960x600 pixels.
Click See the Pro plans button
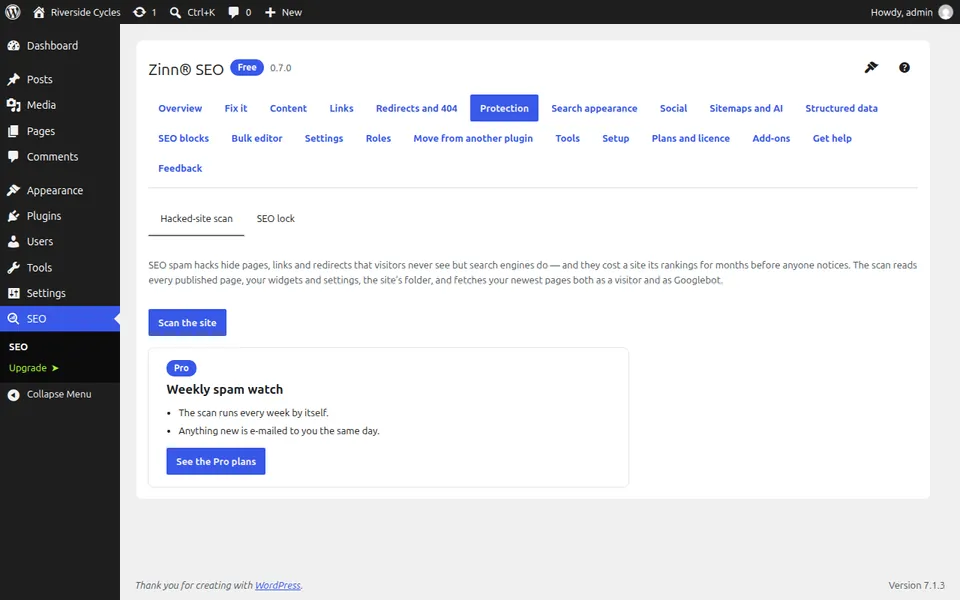(x=216, y=462)
